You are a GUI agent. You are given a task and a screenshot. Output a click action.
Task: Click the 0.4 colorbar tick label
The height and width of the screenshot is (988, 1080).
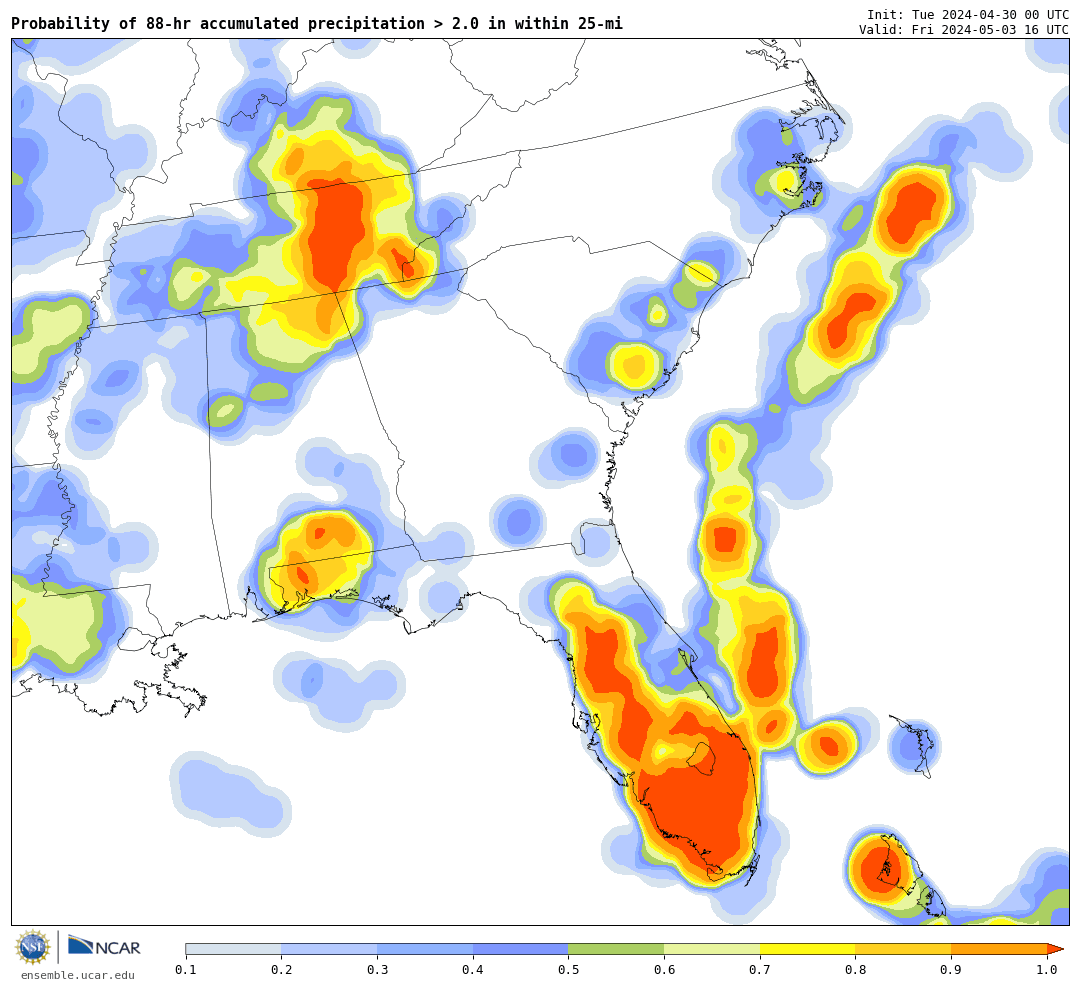(472, 969)
